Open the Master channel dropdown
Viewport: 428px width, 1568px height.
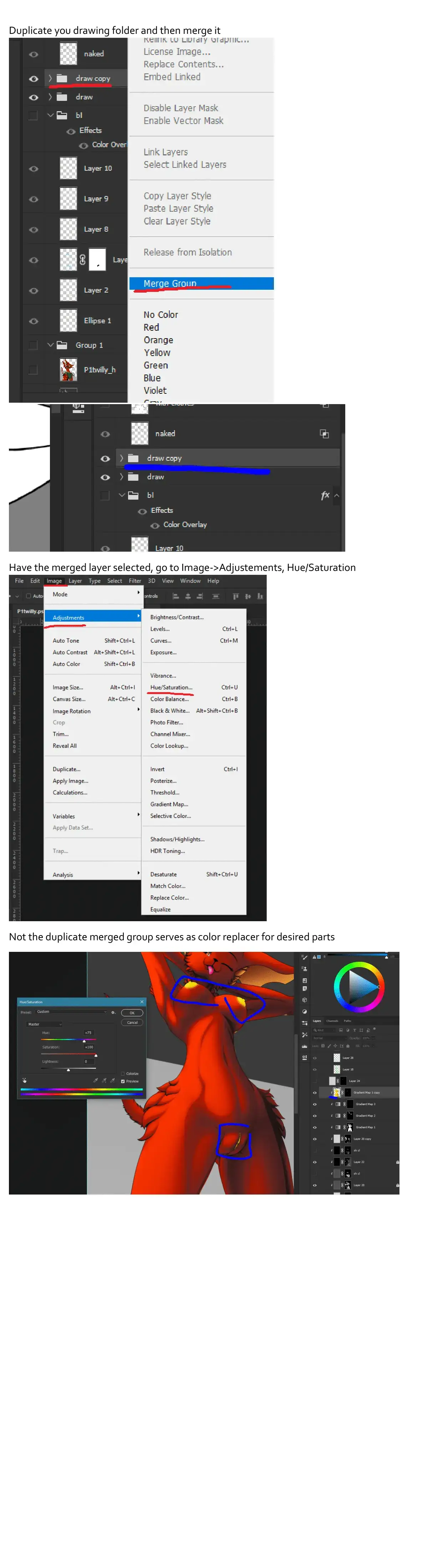44,1024
